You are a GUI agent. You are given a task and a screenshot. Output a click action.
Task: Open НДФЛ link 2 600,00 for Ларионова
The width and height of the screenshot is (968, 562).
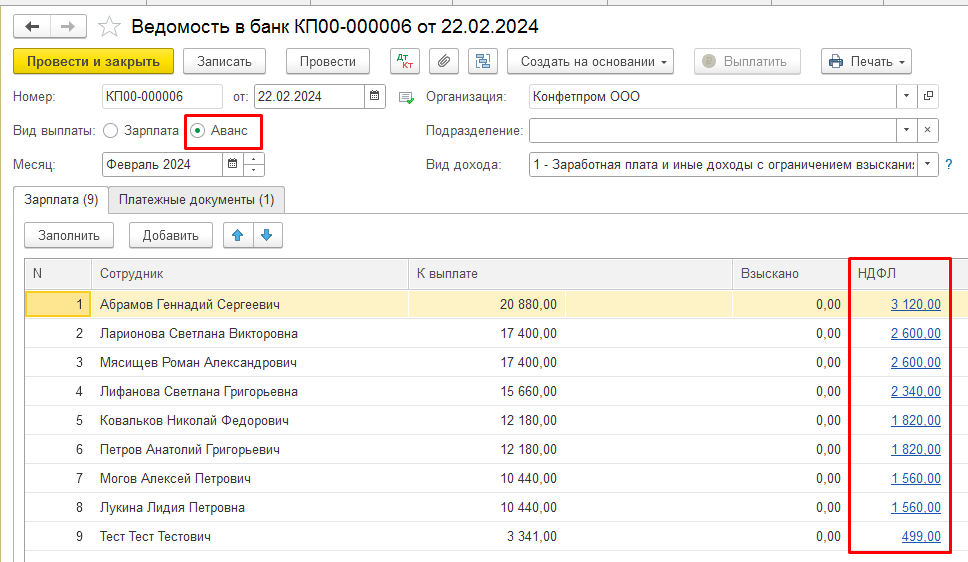point(916,333)
